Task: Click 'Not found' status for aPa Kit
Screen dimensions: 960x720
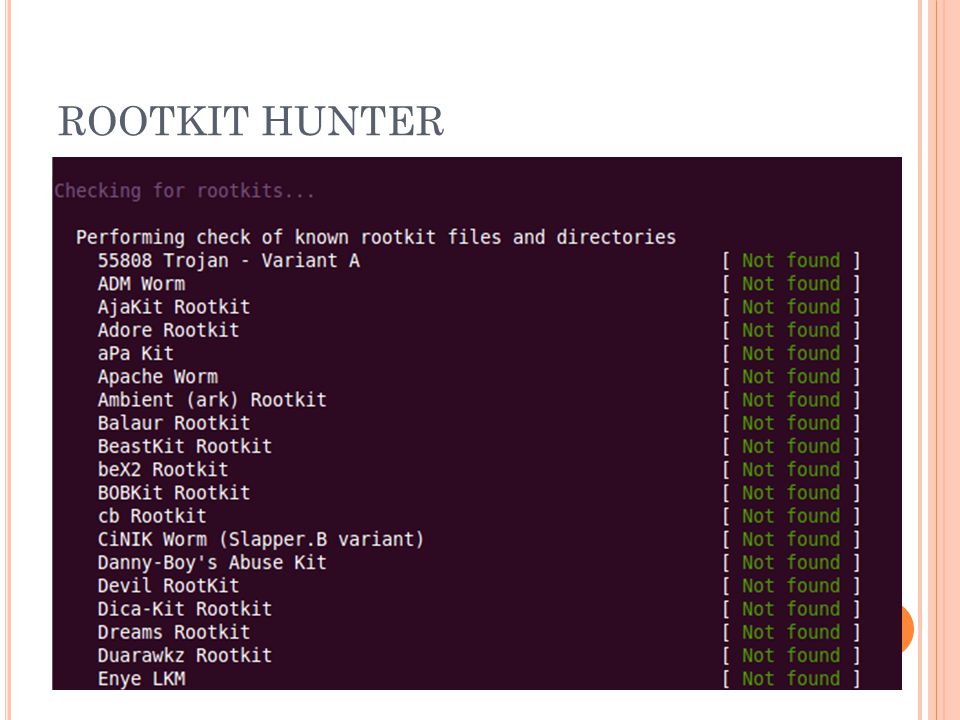Action: (x=791, y=354)
